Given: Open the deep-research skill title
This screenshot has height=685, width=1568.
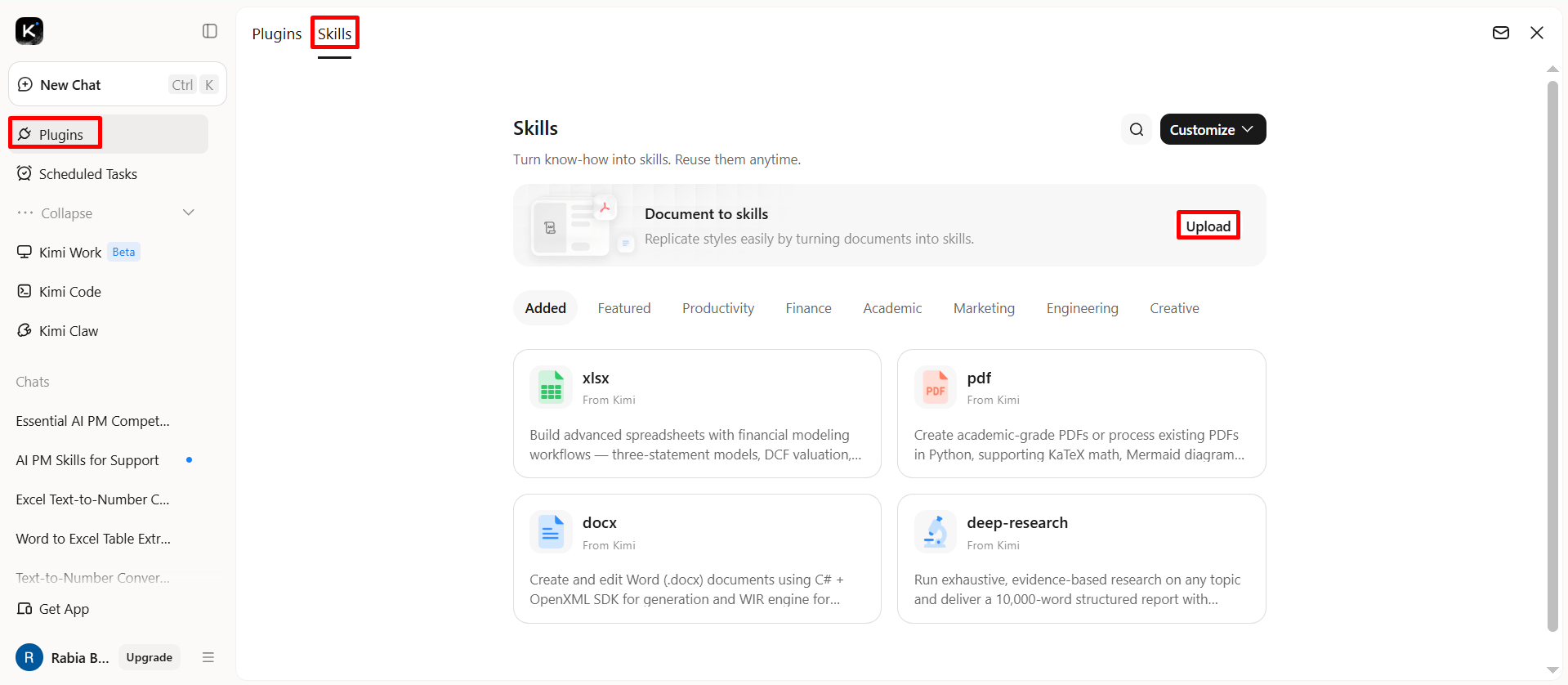Looking at the screenshot, I should [1017, 522].
